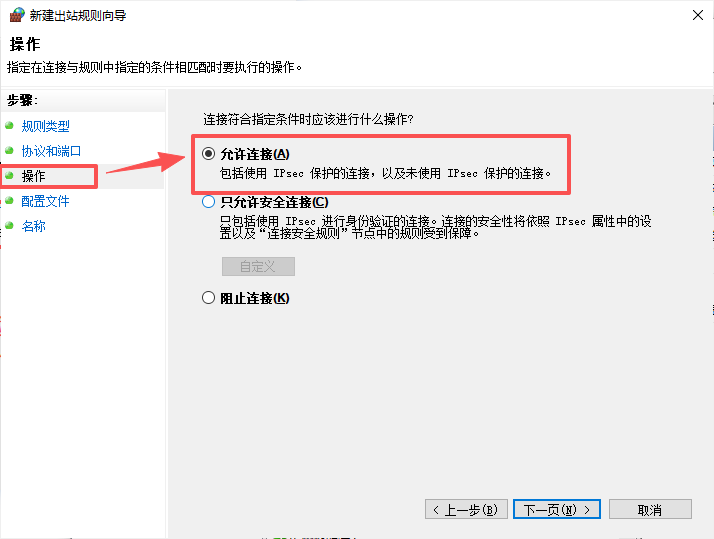Select the 只允许安全连接(C) radio button
The height and width of the screenshot is (539, 714).
tap(209, 202)
